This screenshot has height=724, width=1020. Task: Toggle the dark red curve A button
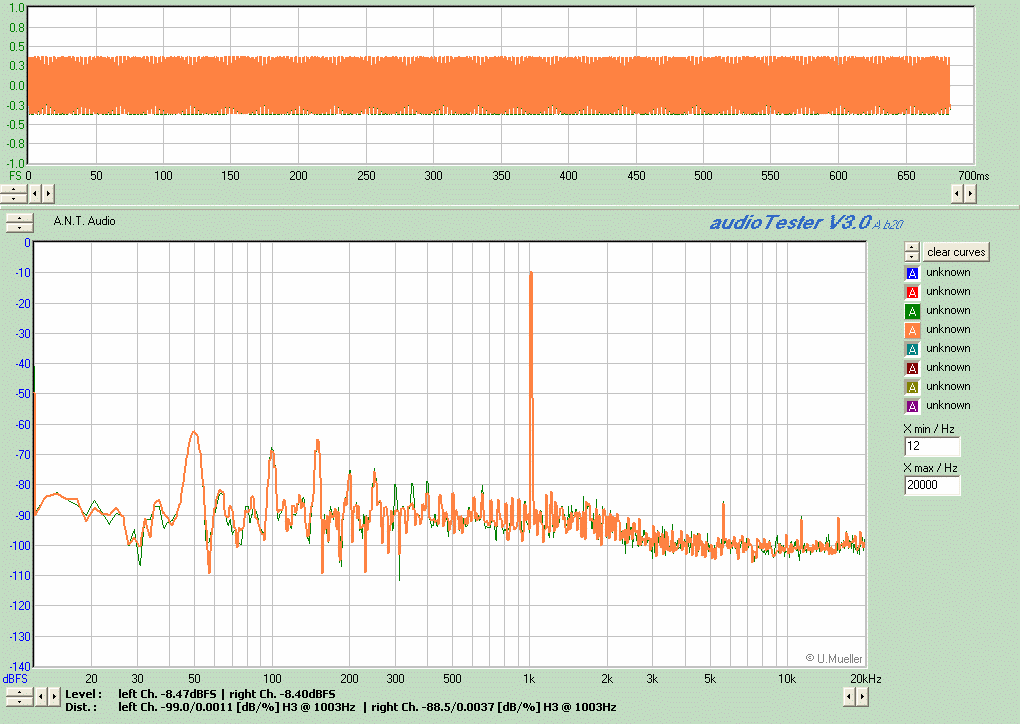[x=911, y=368]
